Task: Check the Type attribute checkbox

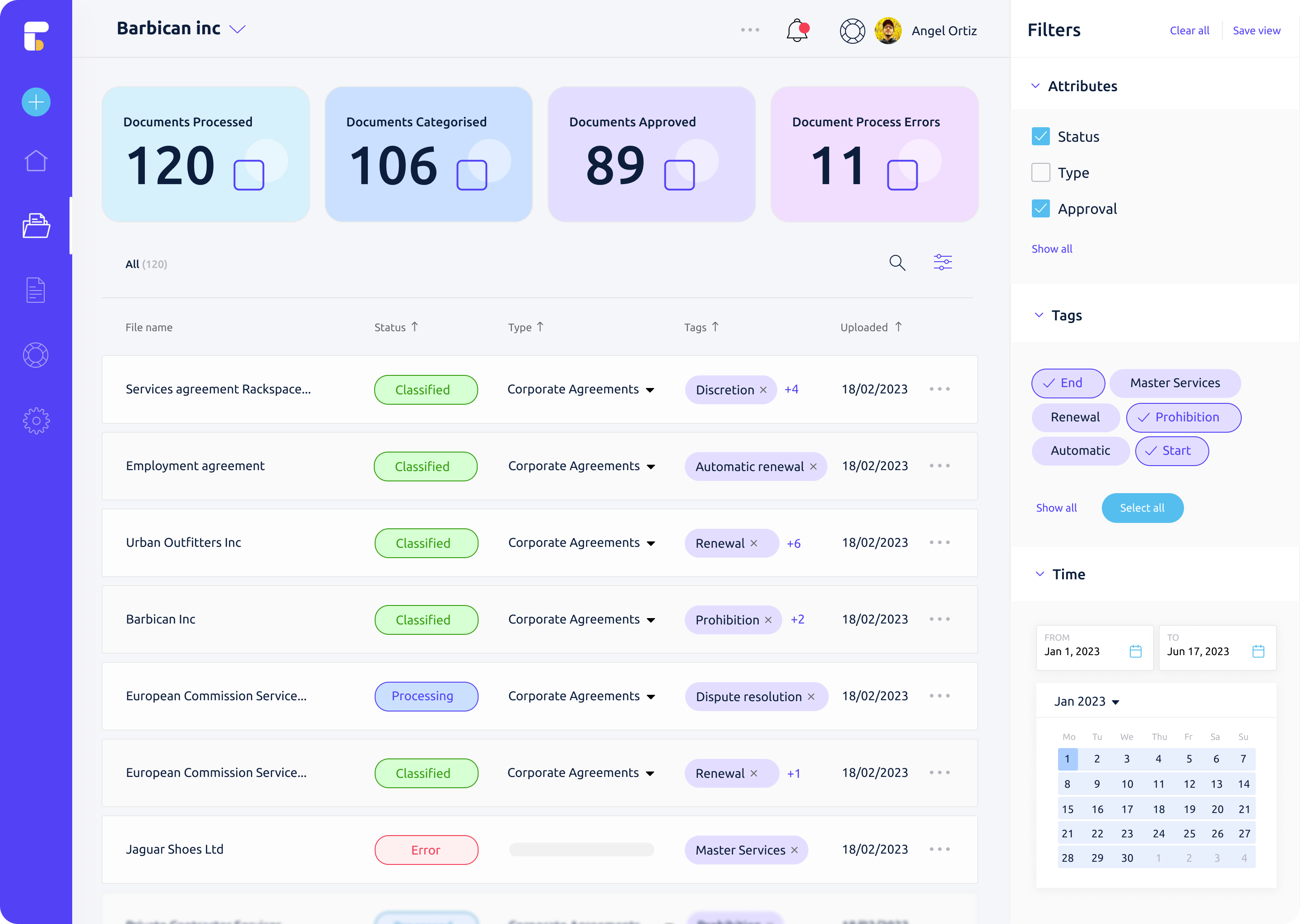Action: click(1040, 172)
